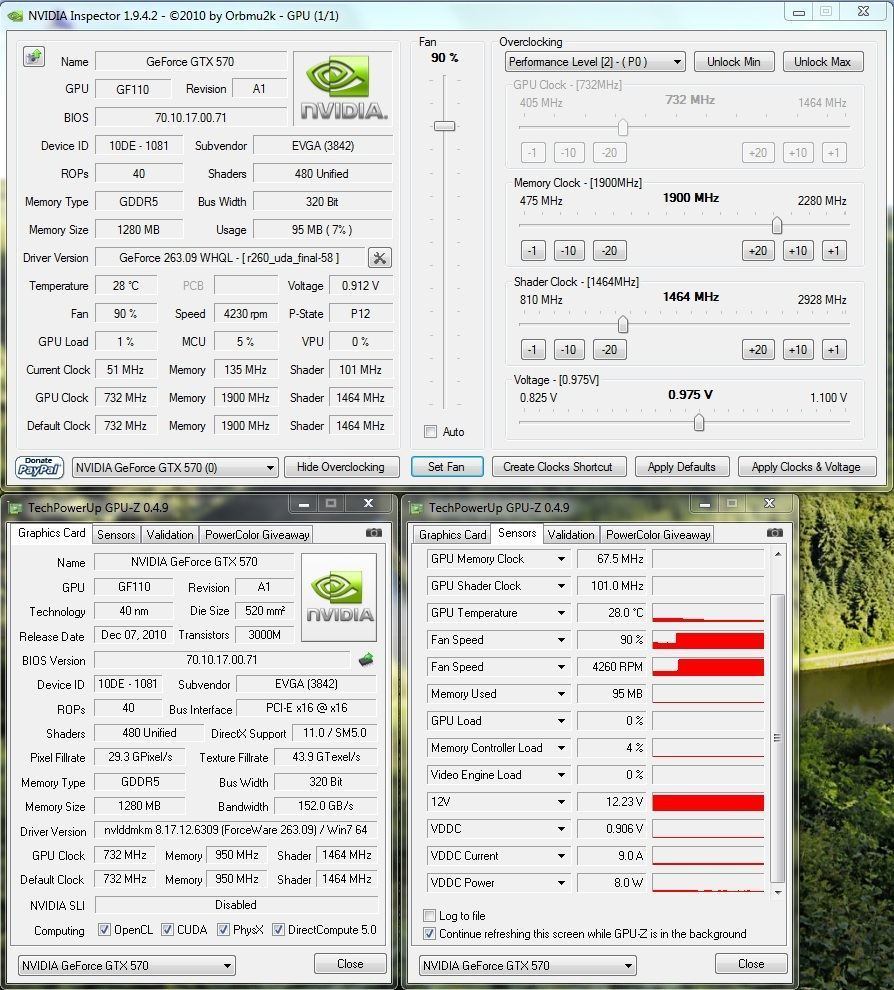Close the left GPU-Z window with Close button
894x990 pixels.
350,964
